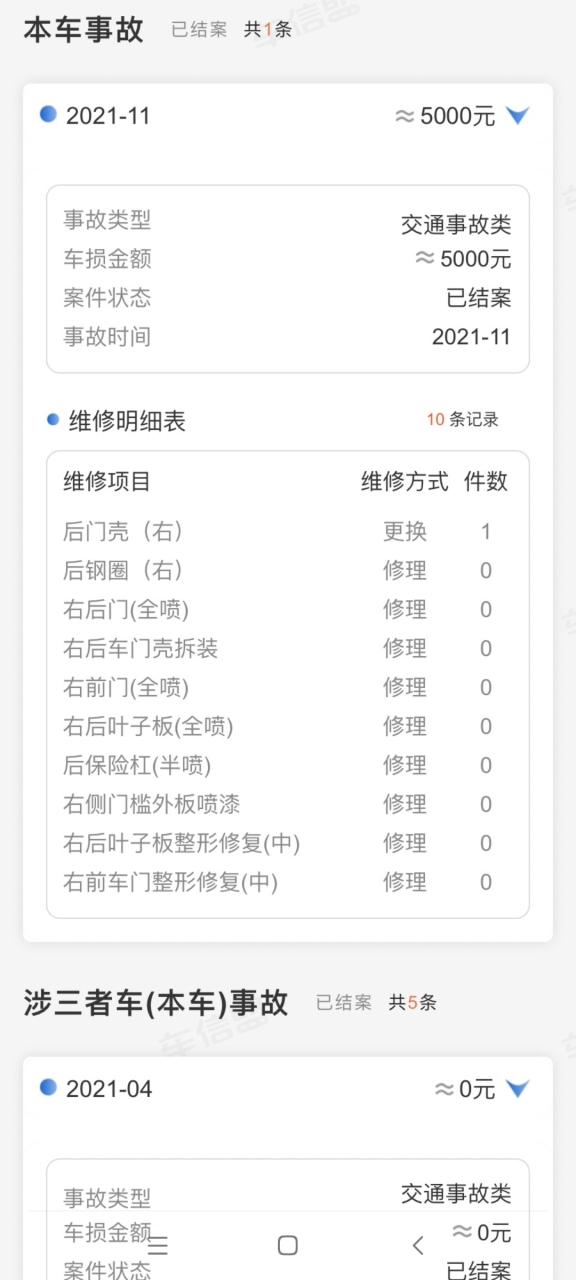
Task: Select repair row 右后车门壳拆装
Action: click(x=288, y=648)
